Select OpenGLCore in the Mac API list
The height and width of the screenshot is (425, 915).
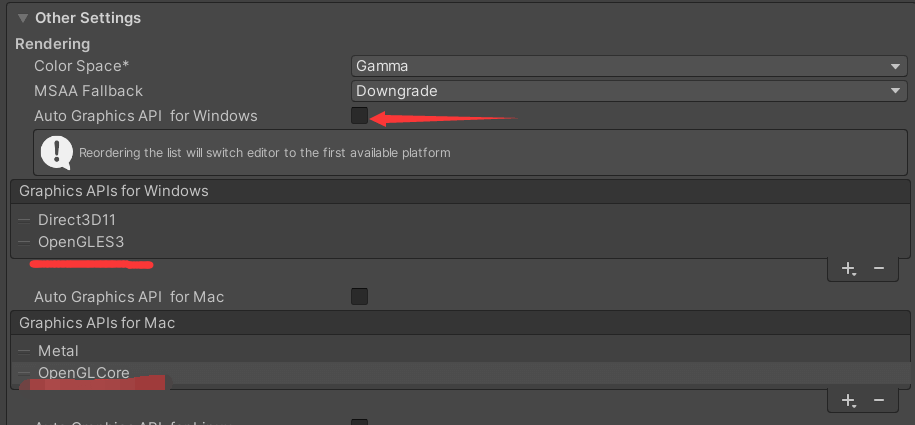click(x=460, y=372)
